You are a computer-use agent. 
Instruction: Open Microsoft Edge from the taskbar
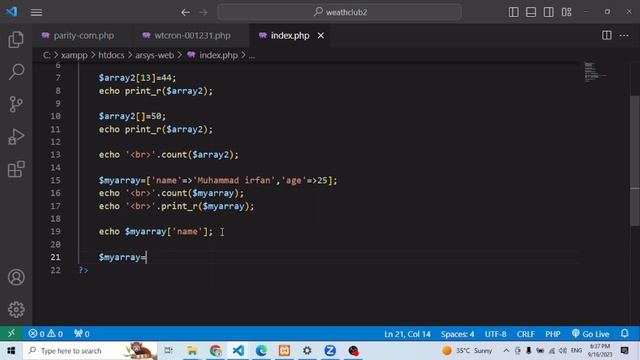(261, 351)
